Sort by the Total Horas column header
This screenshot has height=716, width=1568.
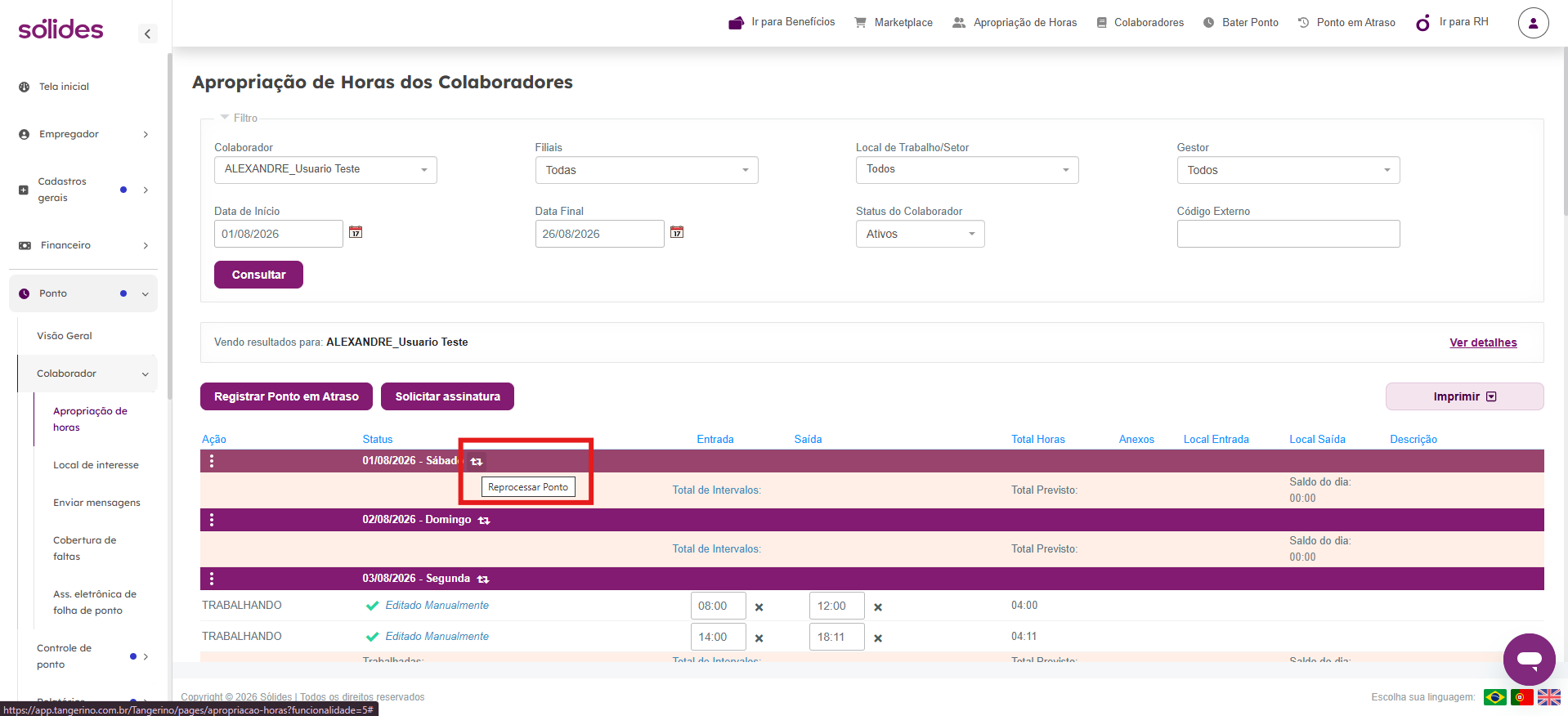coord(1038,439)
